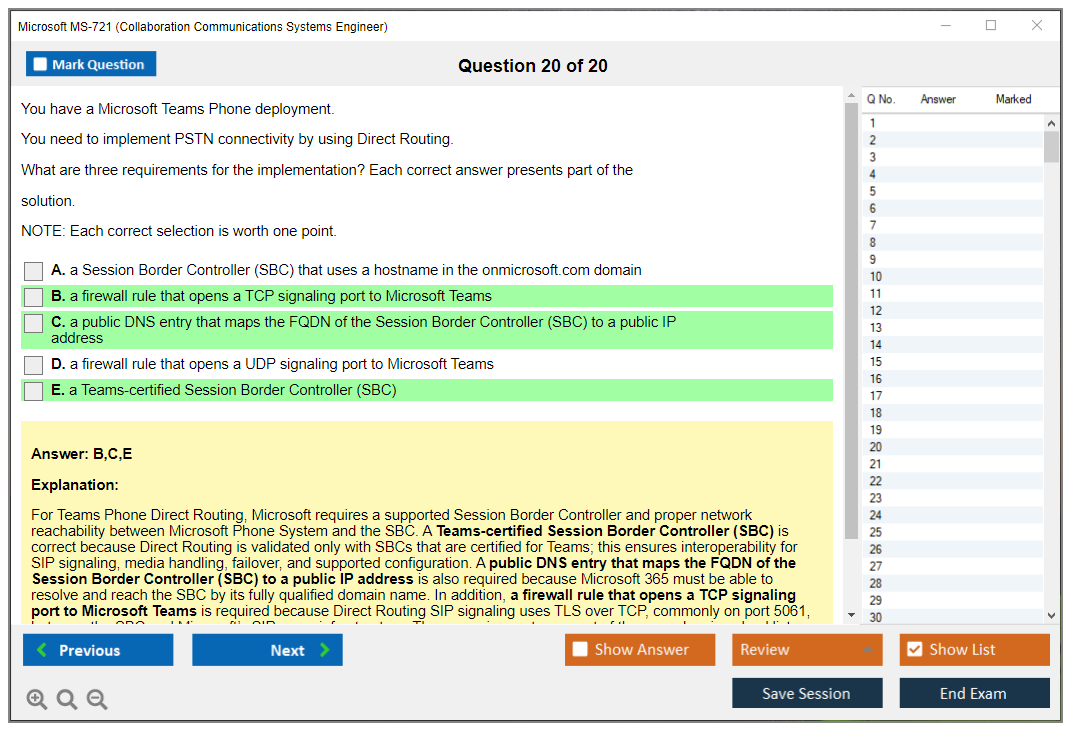Select question 24 in the list
This screenshot has width=1075, height=735.
(953, 515)
